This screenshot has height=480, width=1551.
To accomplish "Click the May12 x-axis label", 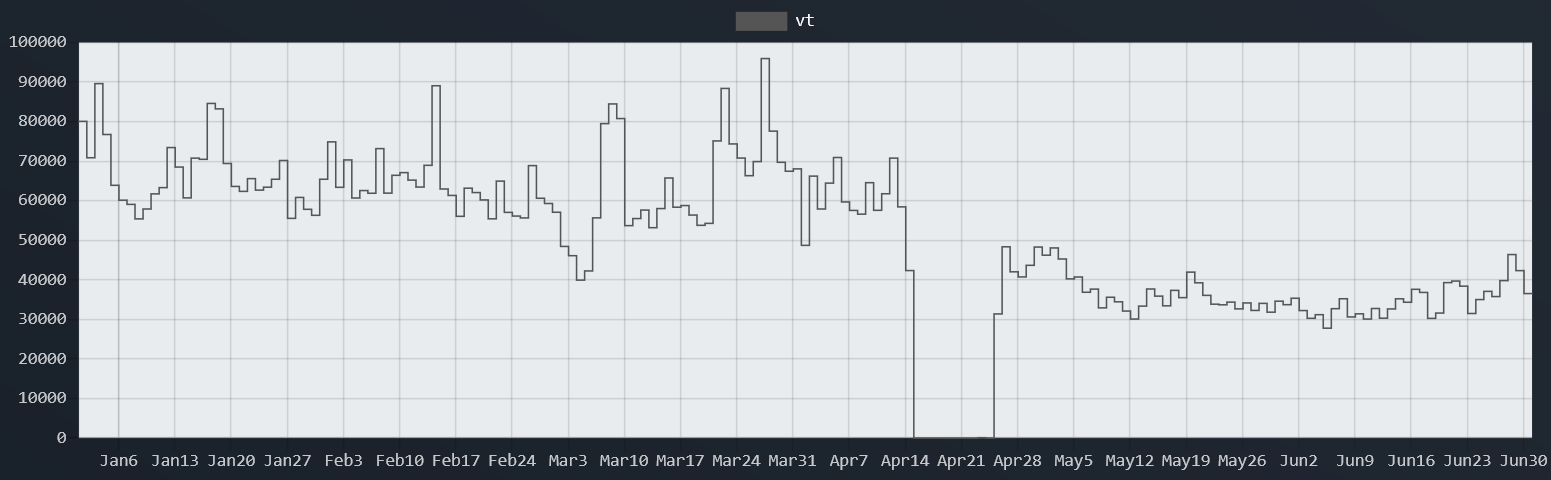I will (1130, 461).
